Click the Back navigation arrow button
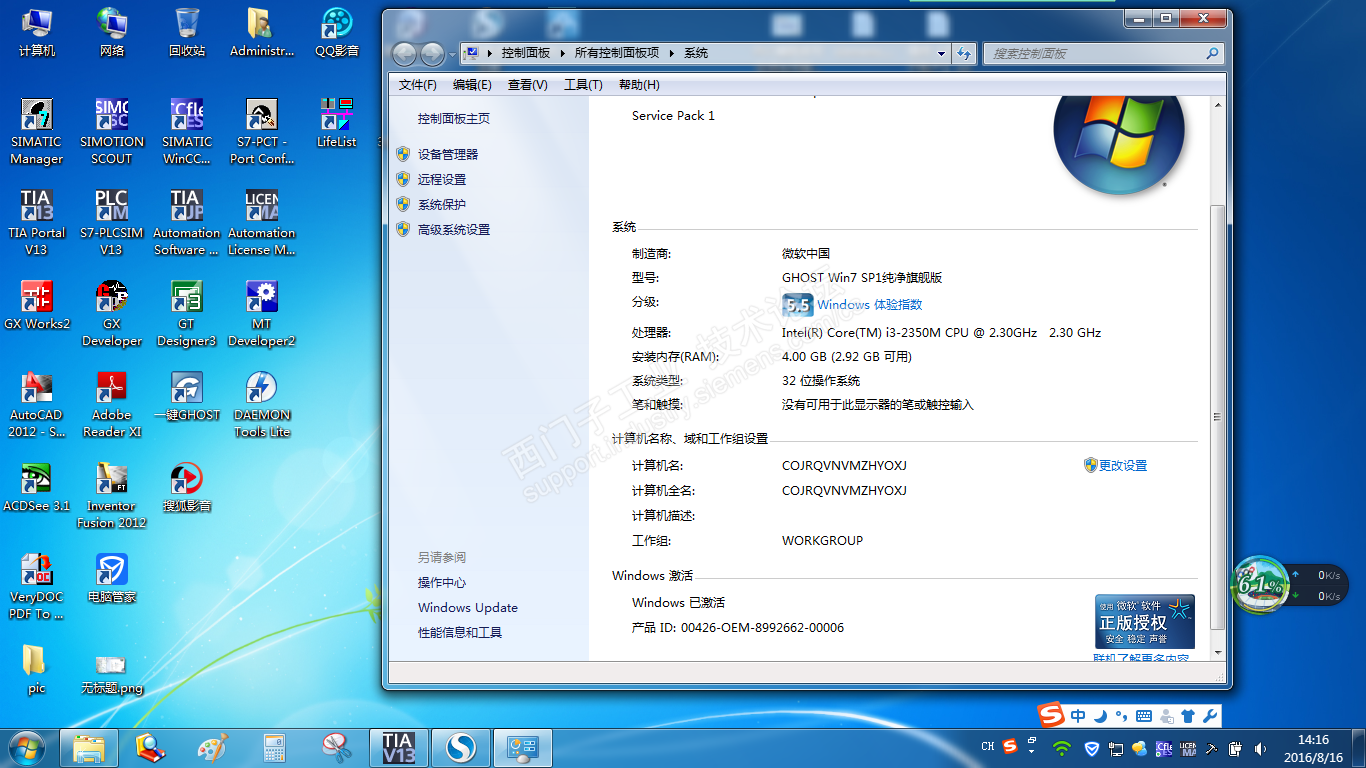The height and width of the screenshot is (768, 1366). pyautogui.click(x=405, y=54)
